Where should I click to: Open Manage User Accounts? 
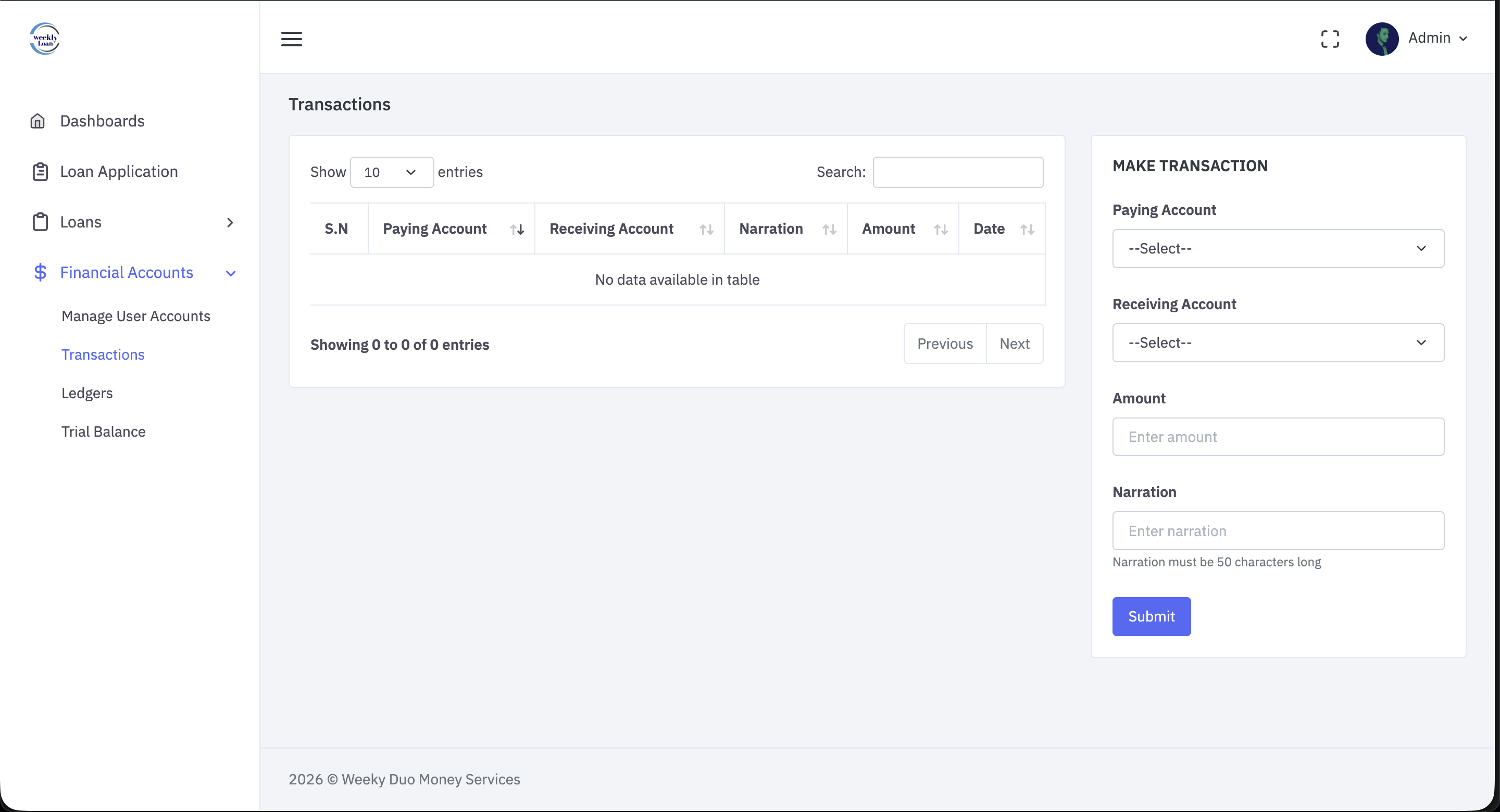click(x=136, y=316)
